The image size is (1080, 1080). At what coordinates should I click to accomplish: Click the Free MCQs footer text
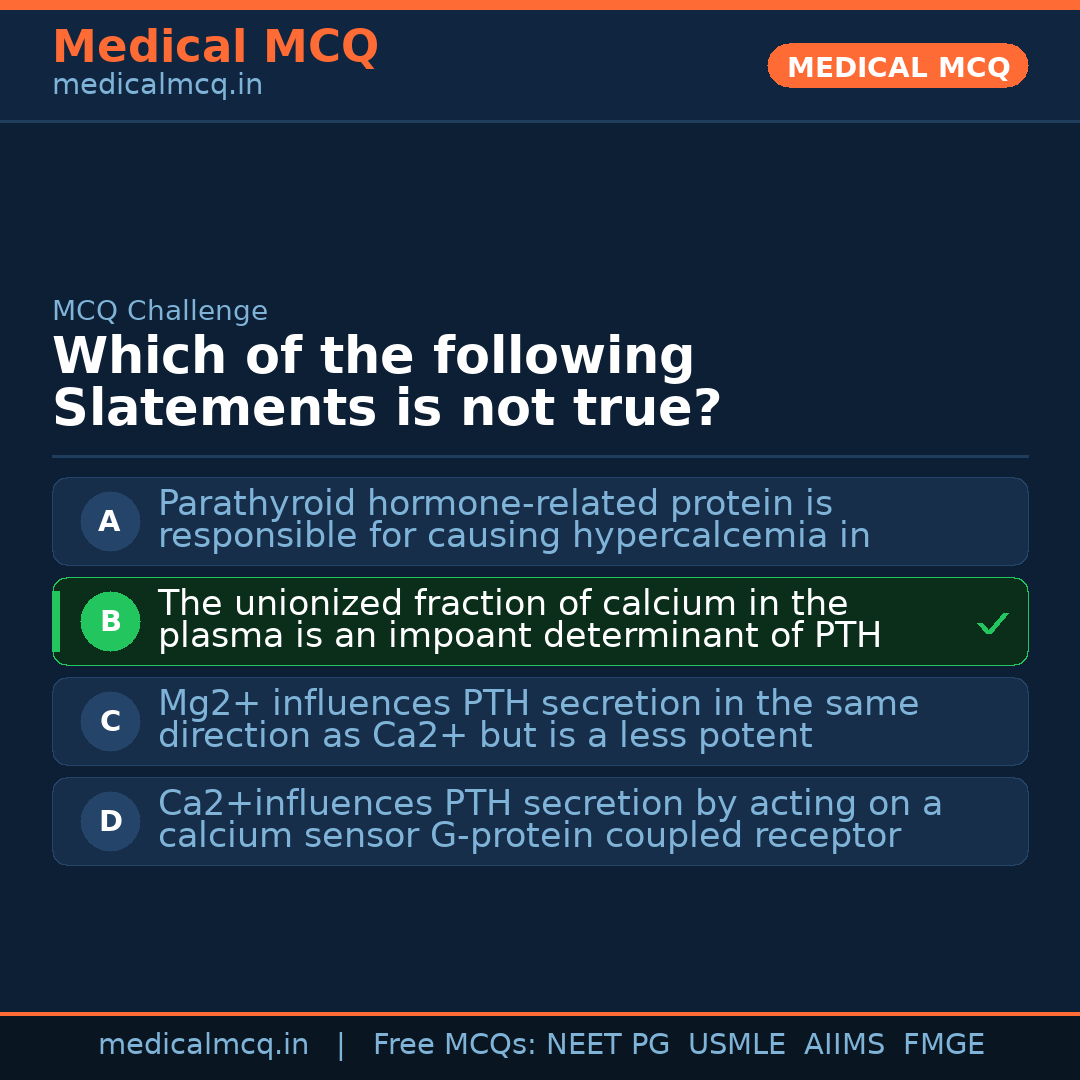click(455, 1045)
